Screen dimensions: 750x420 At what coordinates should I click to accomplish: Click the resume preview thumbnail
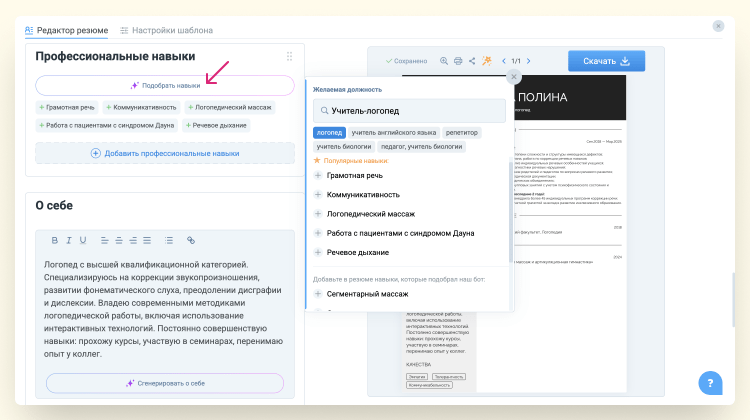[514, 233]
